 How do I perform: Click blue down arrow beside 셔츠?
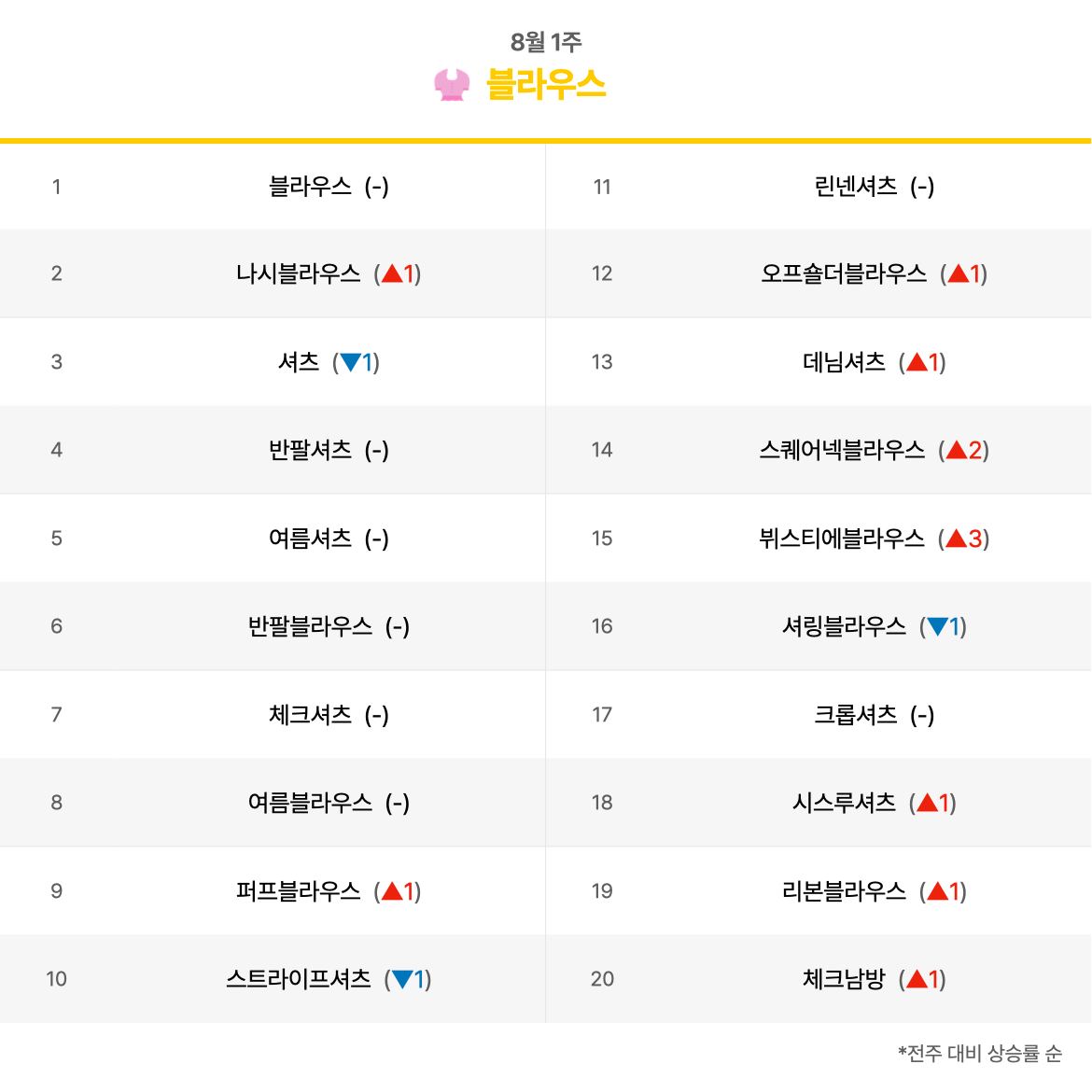coord(350,362)
